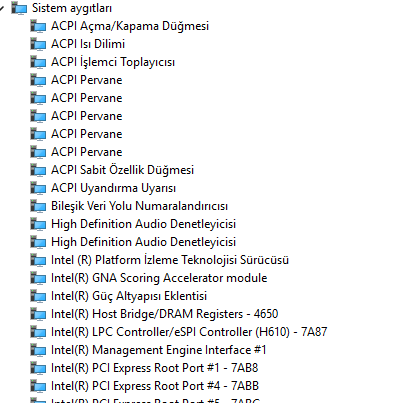Click the Bileşik Veri Yolu Numaralandırıcısı icon
The width and height of the screenshot is (404, 403).
38,206
